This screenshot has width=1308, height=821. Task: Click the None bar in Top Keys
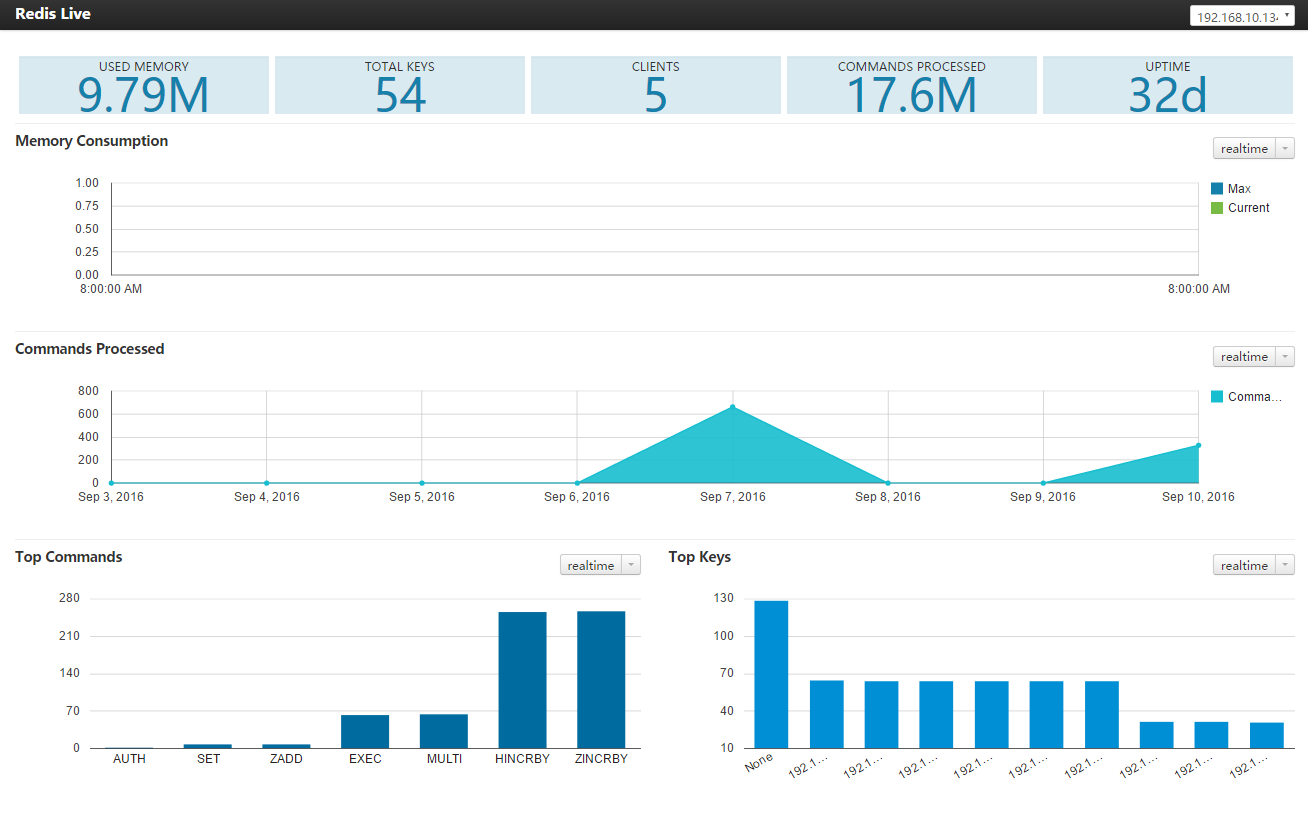click(x=771, y=674)
